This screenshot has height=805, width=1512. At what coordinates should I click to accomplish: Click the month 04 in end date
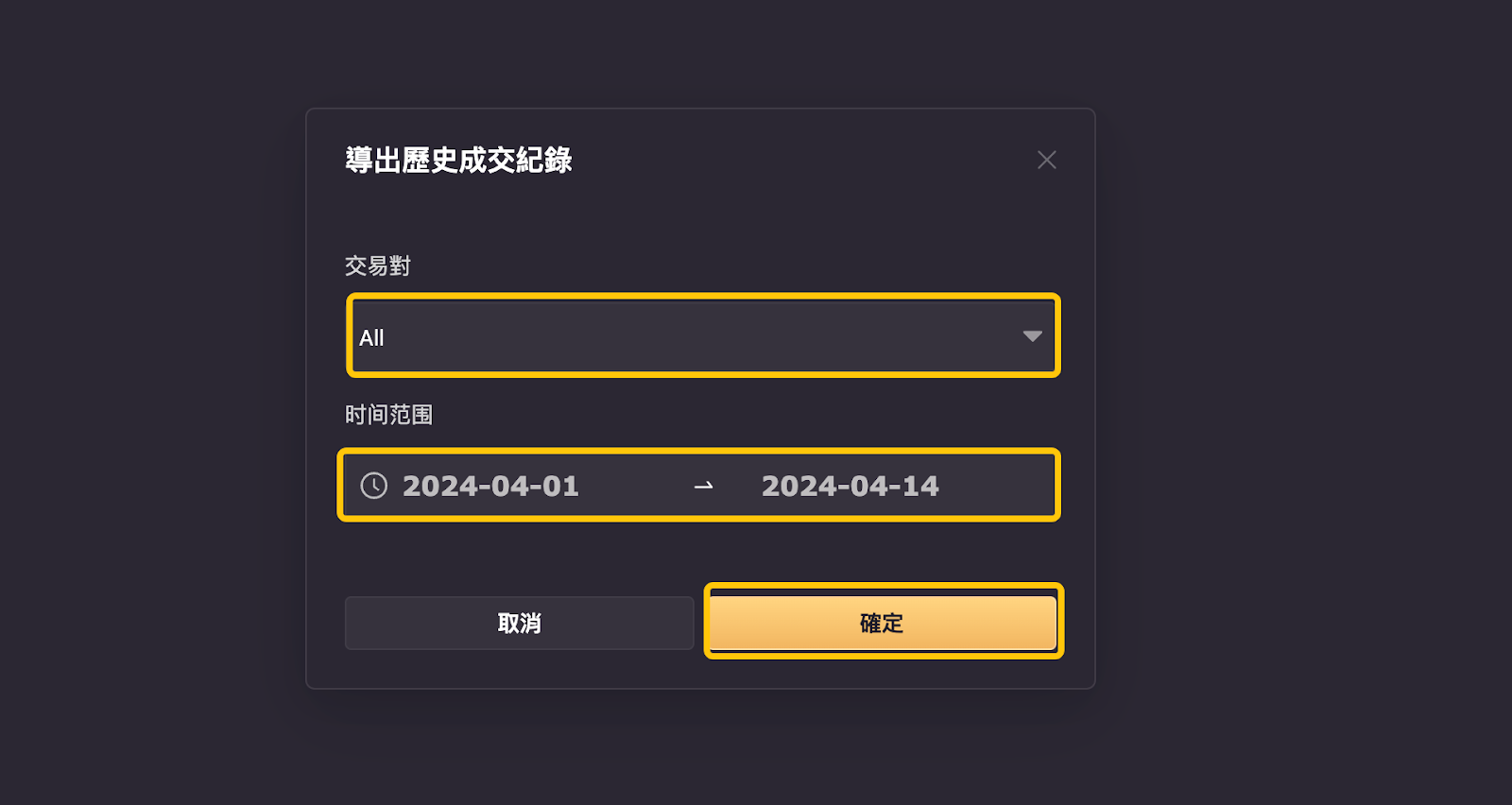pos(869,486)
